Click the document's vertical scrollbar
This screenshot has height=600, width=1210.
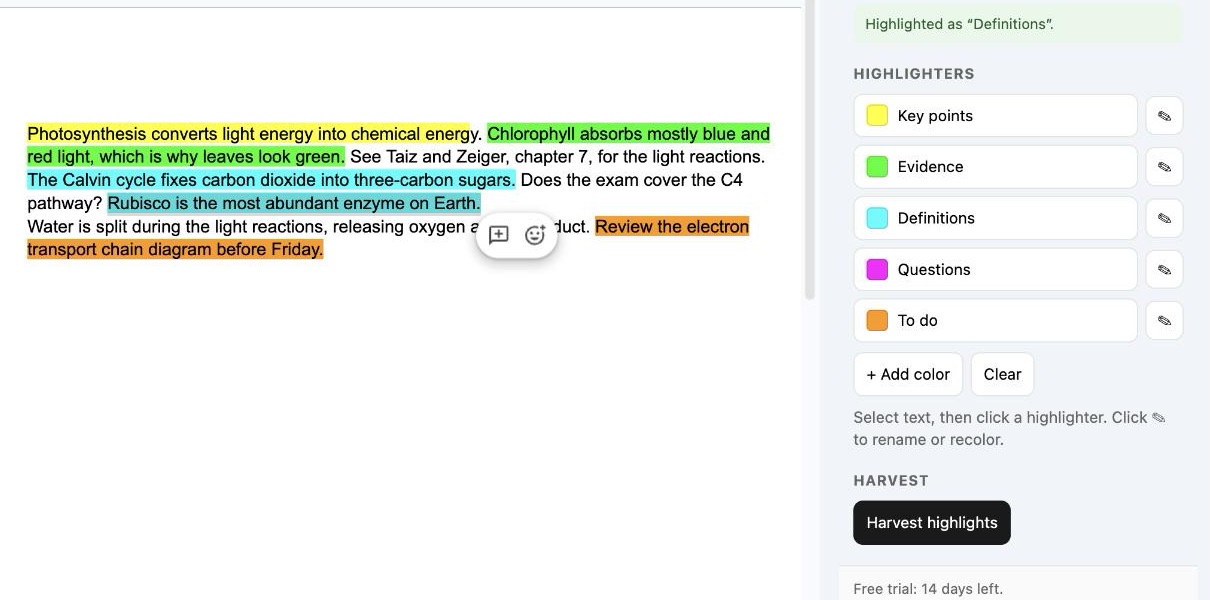pyautogui.click(x=810, y=150)
